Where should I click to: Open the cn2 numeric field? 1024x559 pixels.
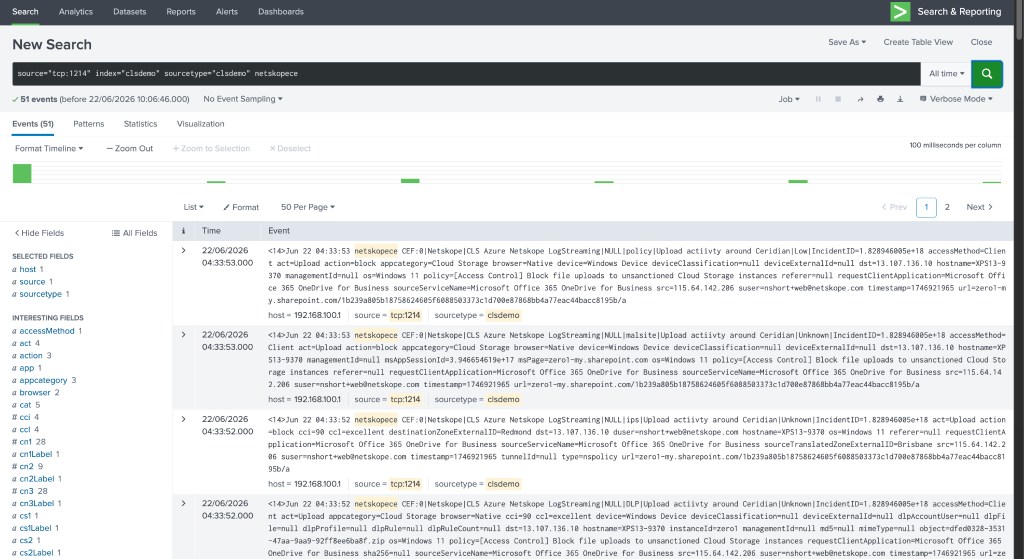[27, 466]
